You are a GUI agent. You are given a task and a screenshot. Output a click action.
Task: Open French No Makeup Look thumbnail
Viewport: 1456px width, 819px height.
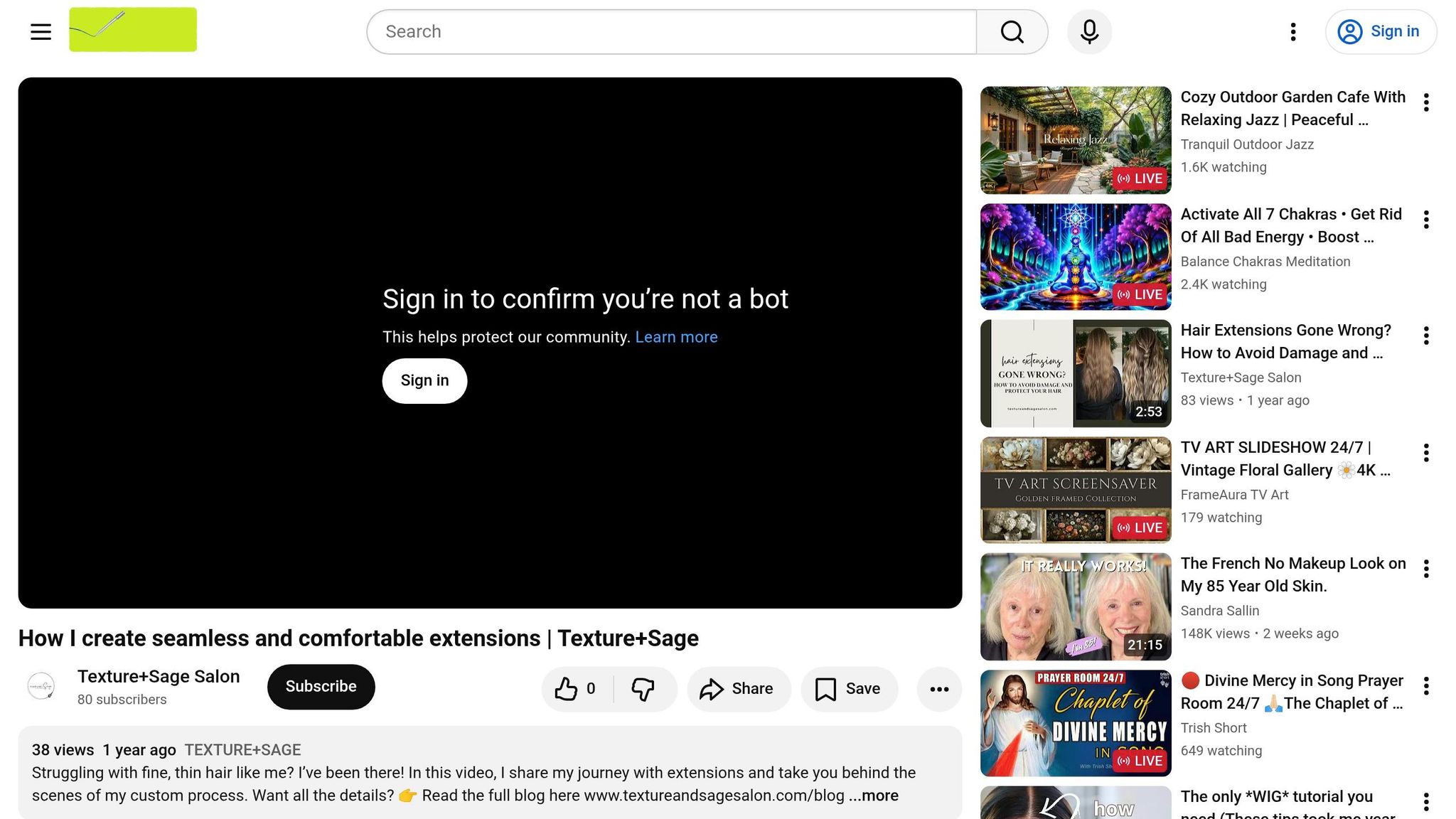tap(1076, 607)
